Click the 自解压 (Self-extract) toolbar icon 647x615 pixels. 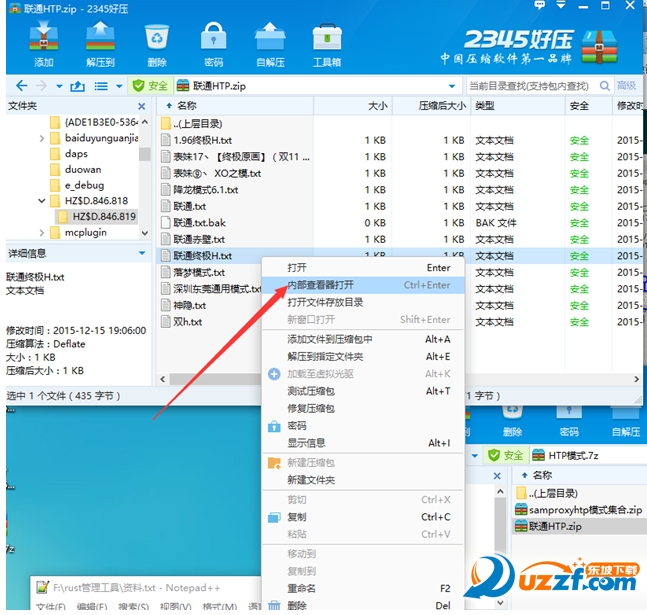tap(270, 44)
